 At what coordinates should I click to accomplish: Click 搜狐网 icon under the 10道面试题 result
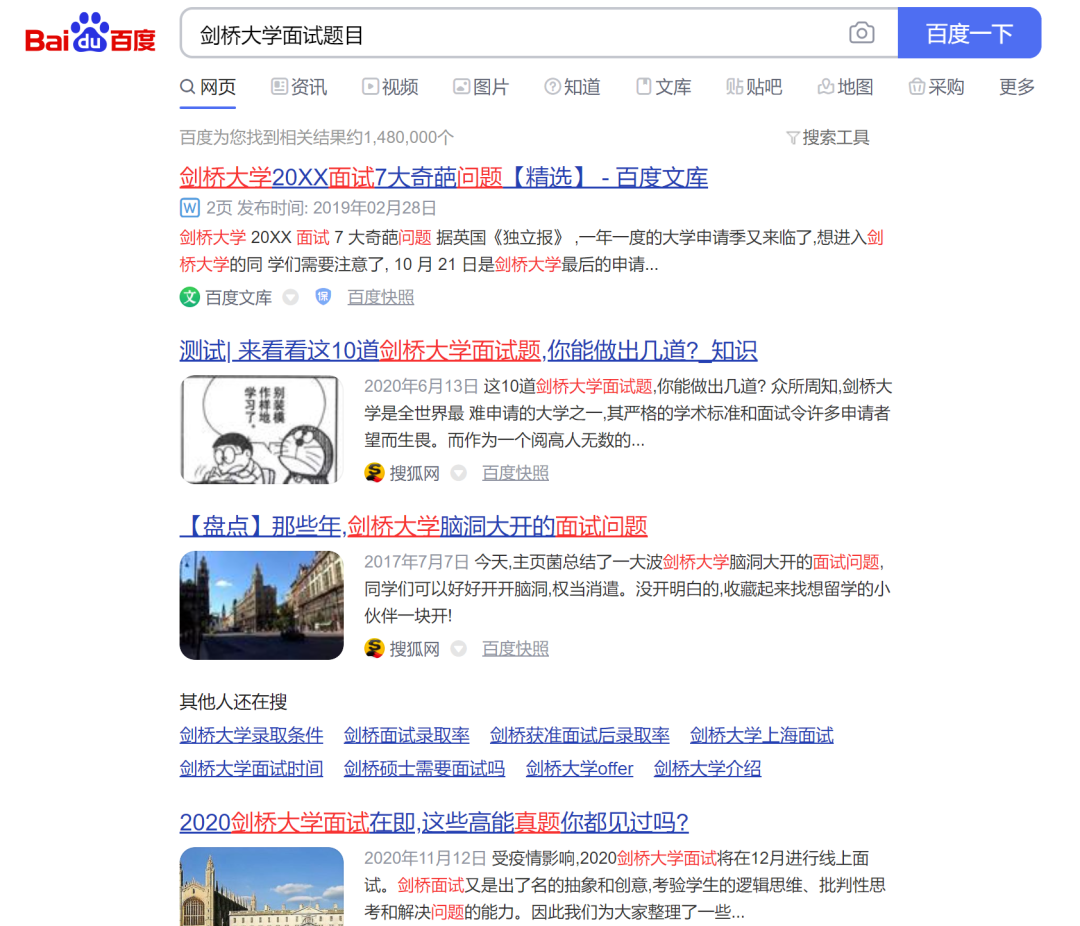[x=374, y=473]
